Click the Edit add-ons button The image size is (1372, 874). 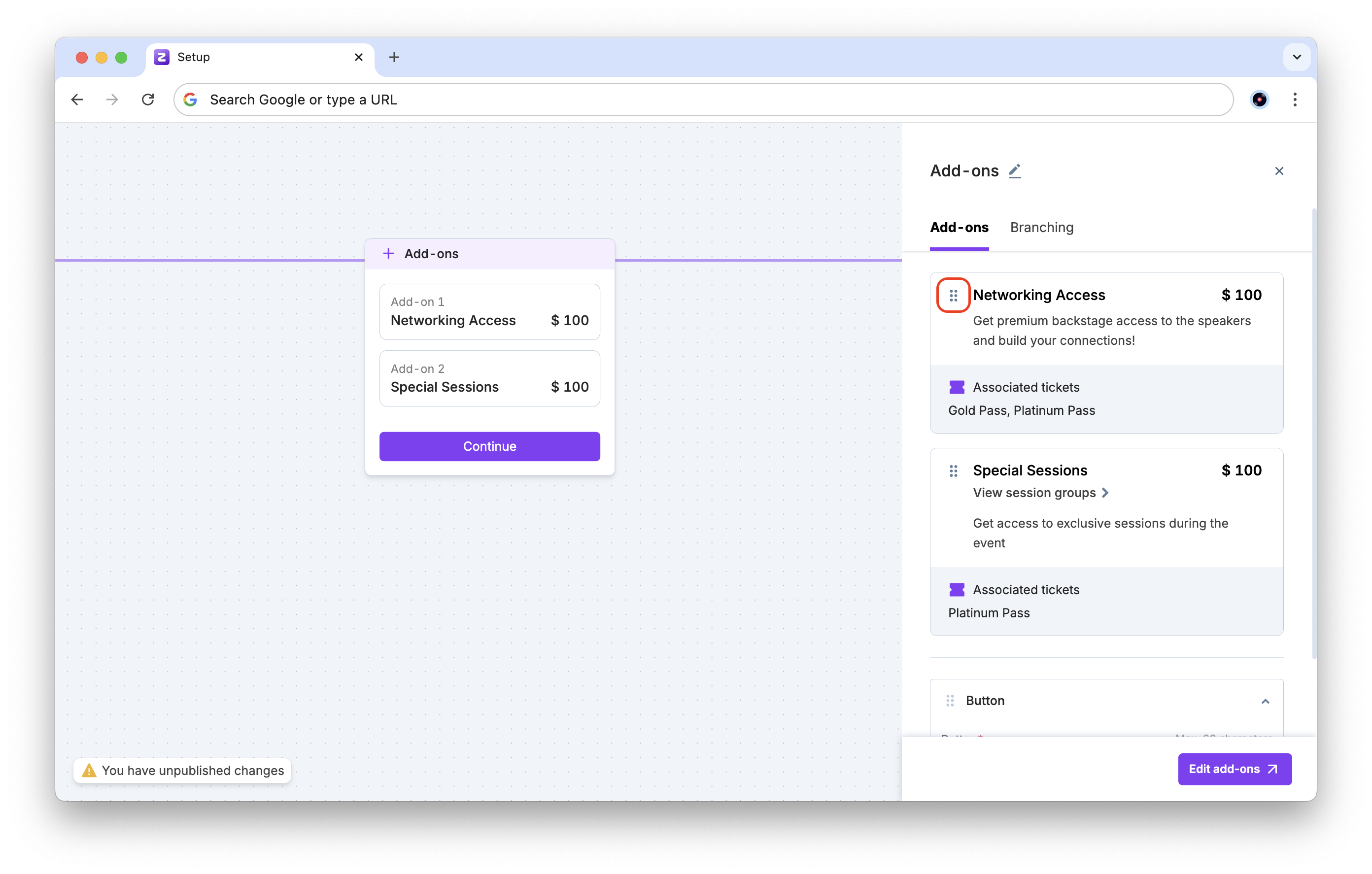(1234, 769)
